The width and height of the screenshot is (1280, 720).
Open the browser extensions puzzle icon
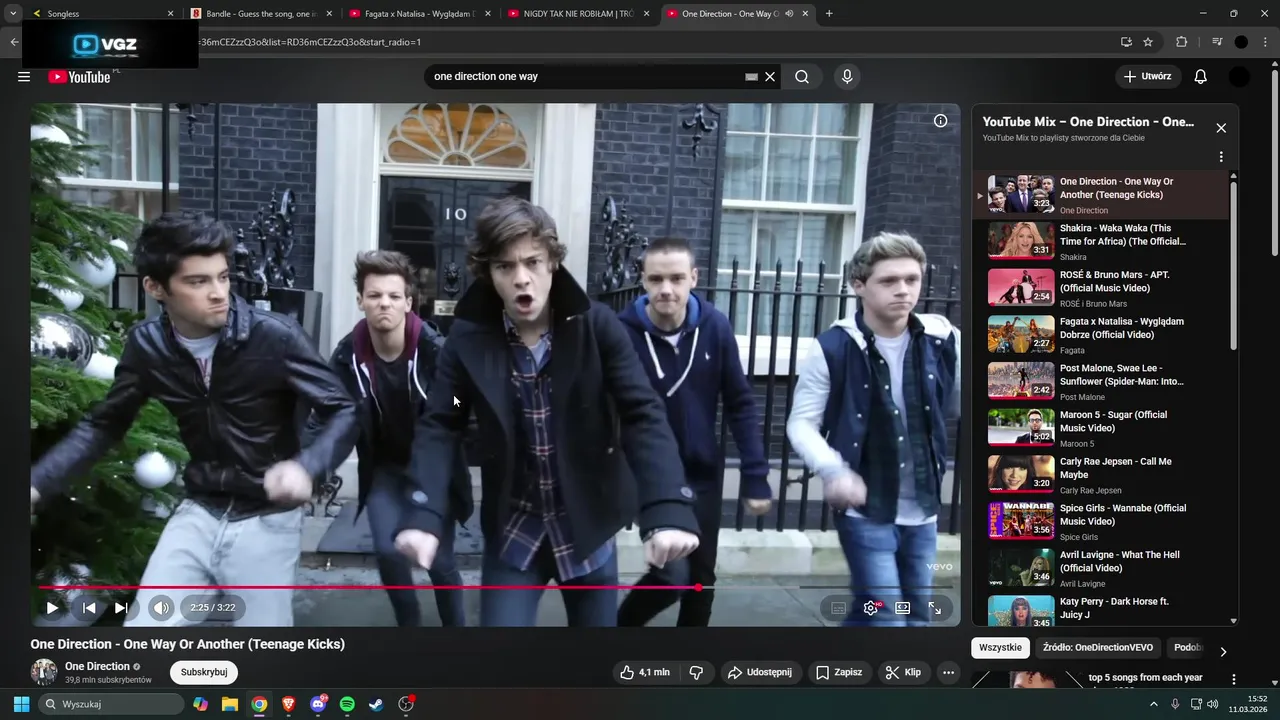pyautogui.click(x=1181, y=42)
